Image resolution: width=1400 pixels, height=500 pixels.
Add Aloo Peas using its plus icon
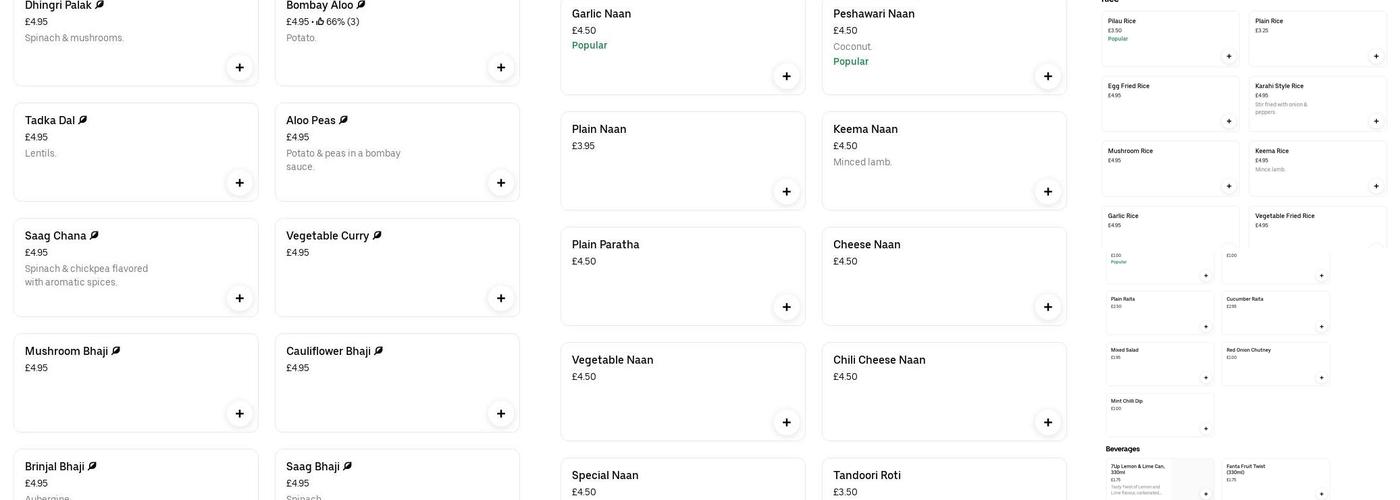pos(501,183)
